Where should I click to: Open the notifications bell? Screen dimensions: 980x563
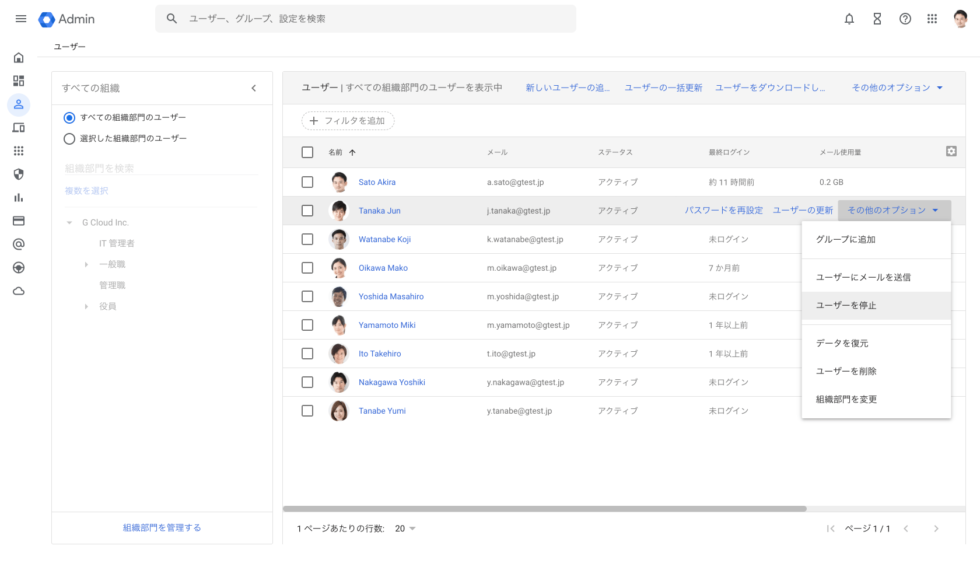[849, 19]
